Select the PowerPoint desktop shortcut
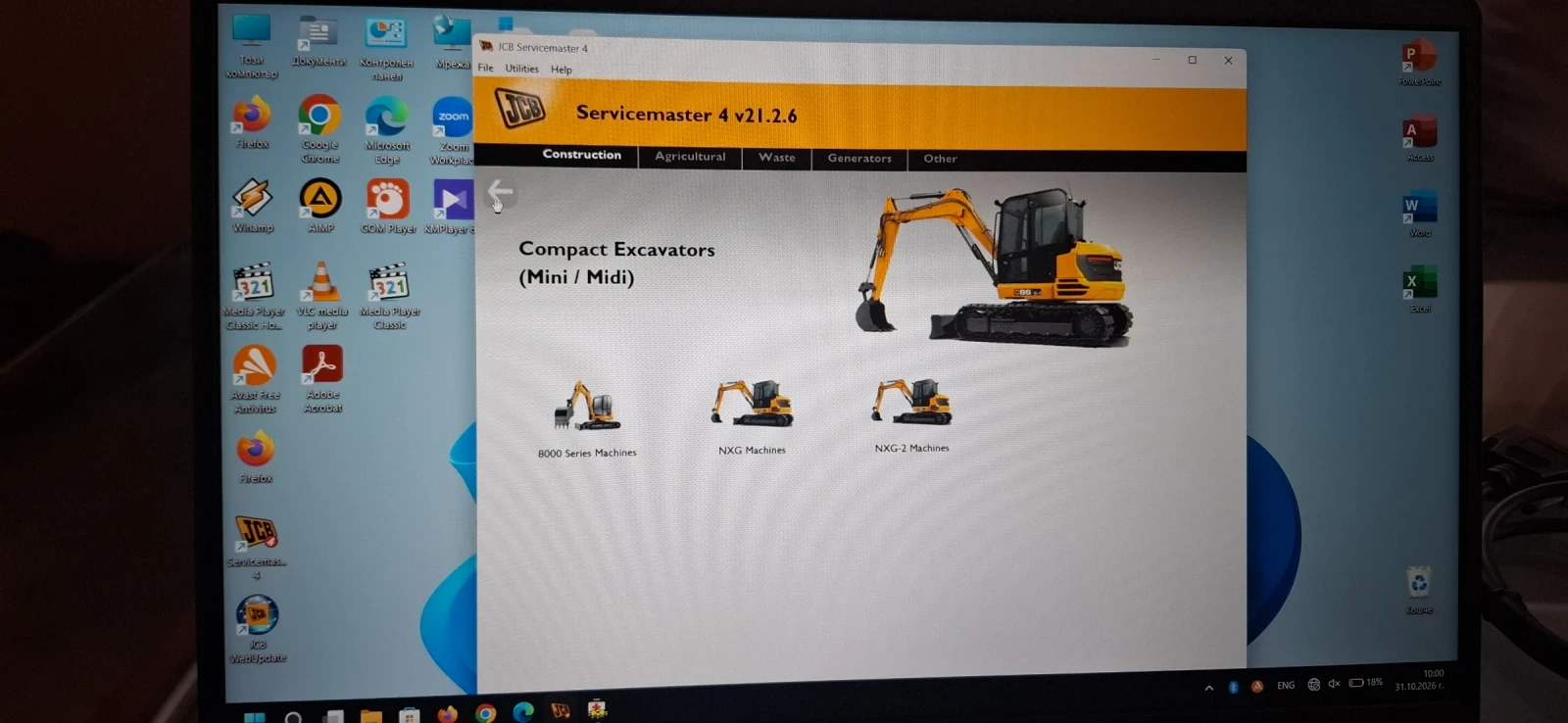Screen dimensions: 1568x723 coord(1418,64)
